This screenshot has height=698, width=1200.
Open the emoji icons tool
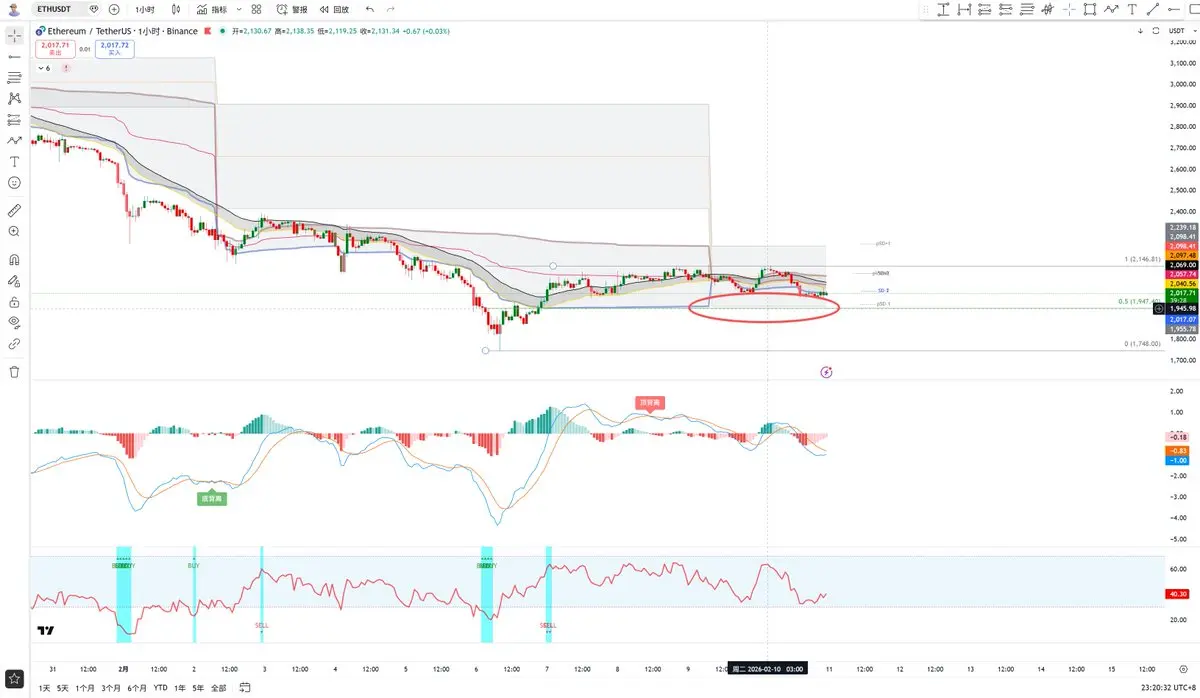click(x=14, y=182)
